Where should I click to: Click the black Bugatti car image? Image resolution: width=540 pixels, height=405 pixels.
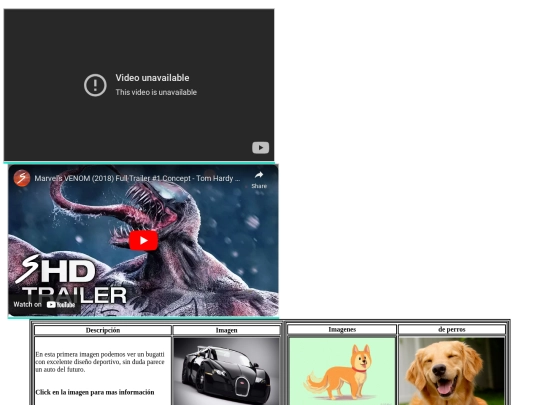coord(226,371)
